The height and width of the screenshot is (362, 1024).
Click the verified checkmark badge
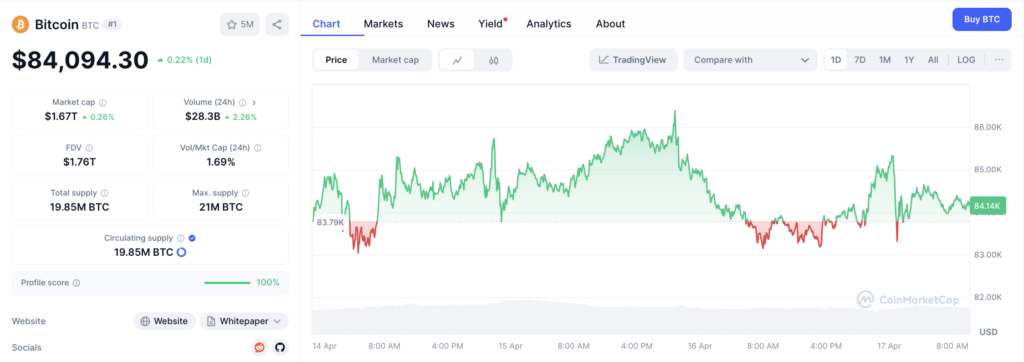(x=192, y=239)
